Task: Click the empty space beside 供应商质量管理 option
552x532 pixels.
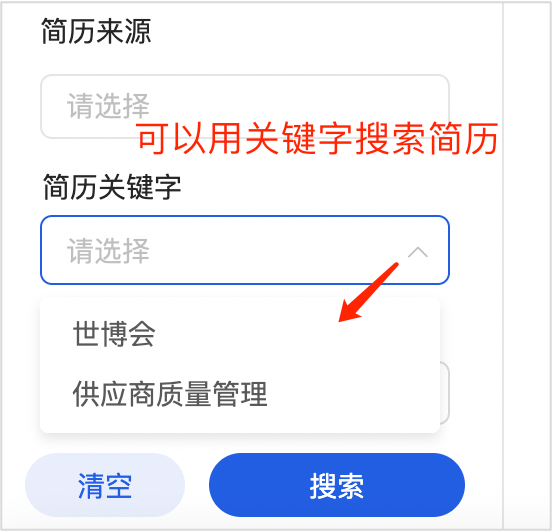Action: coord(352,394)
